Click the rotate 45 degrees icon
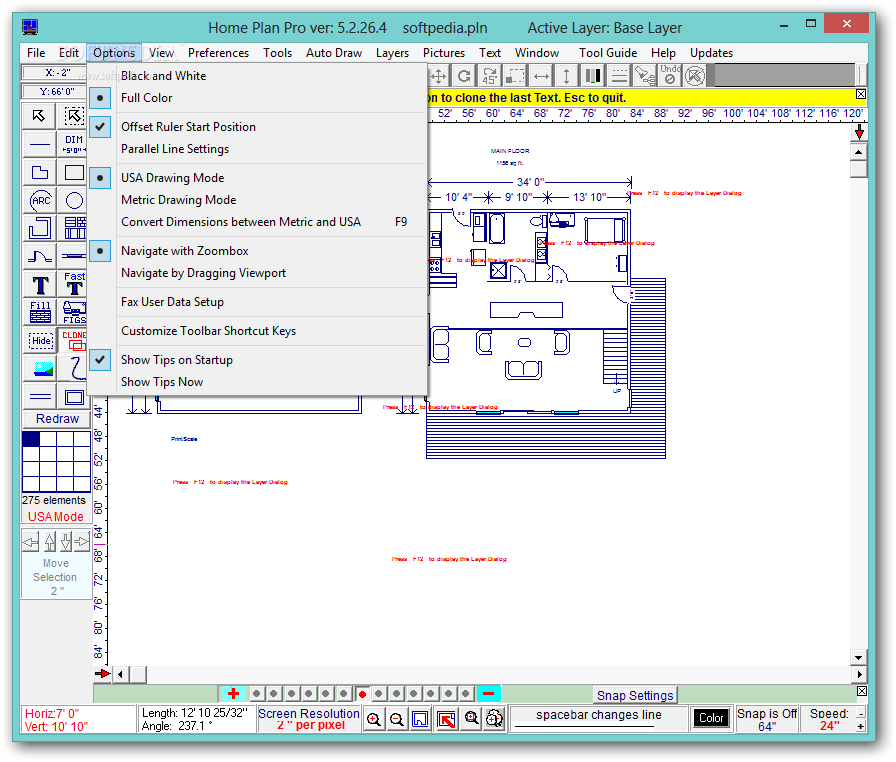The height and width of the screenshot is (762, 896). (x=490, y=75)
